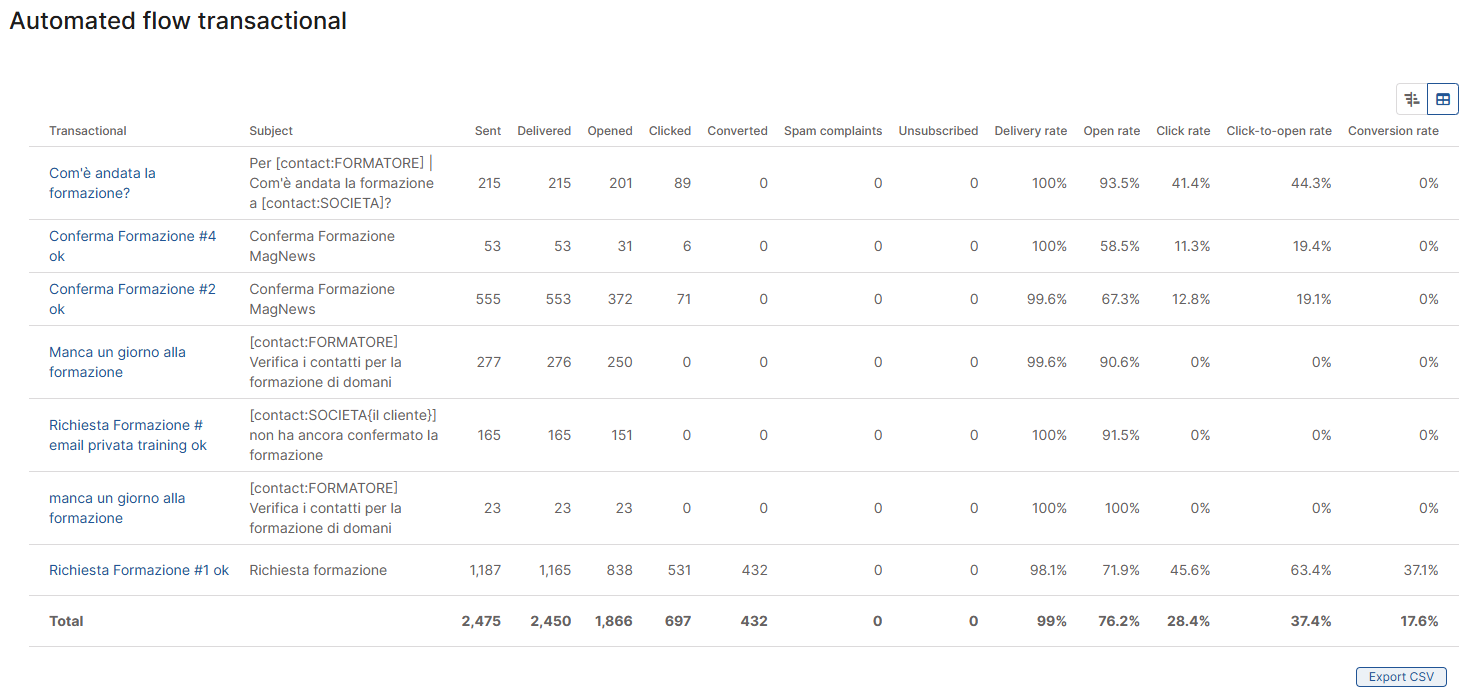This screenshot has height=696, width=1470.
Task: Click the Sent column header
Action: pyautogui.click(x=488, y=131)
